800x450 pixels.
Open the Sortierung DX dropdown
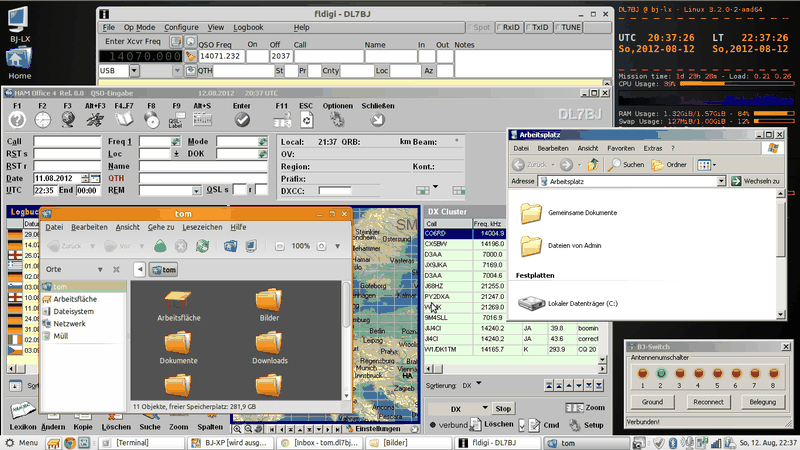(479, 383)
